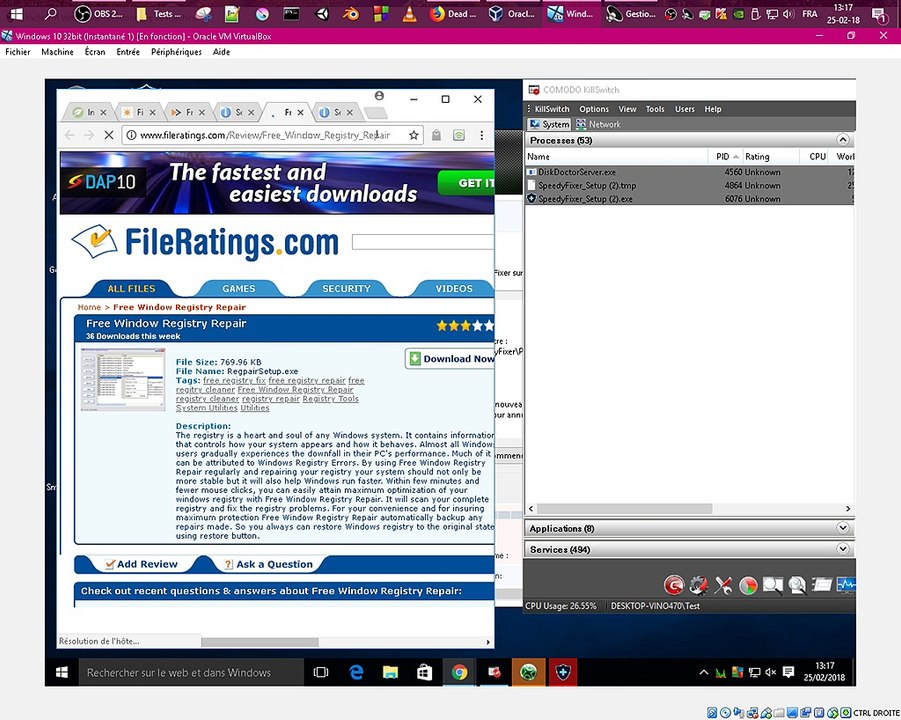
Task: Click the green X app in guest taskbar
Action: [x=528, y=672]
